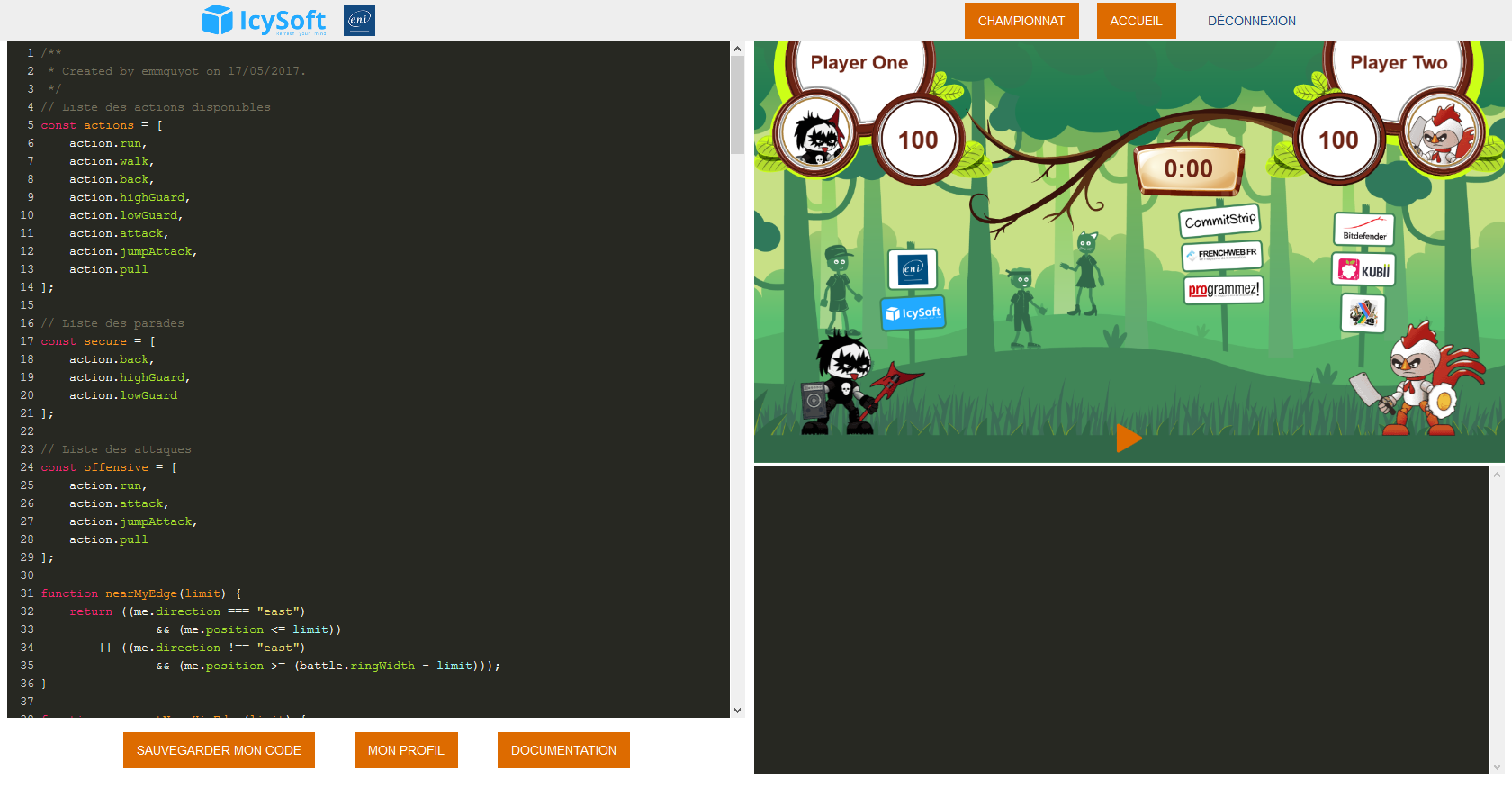Click '(battle.ringWidth - limit)));' line 35
Screen dimensions: 1512x806
(397, 666)
